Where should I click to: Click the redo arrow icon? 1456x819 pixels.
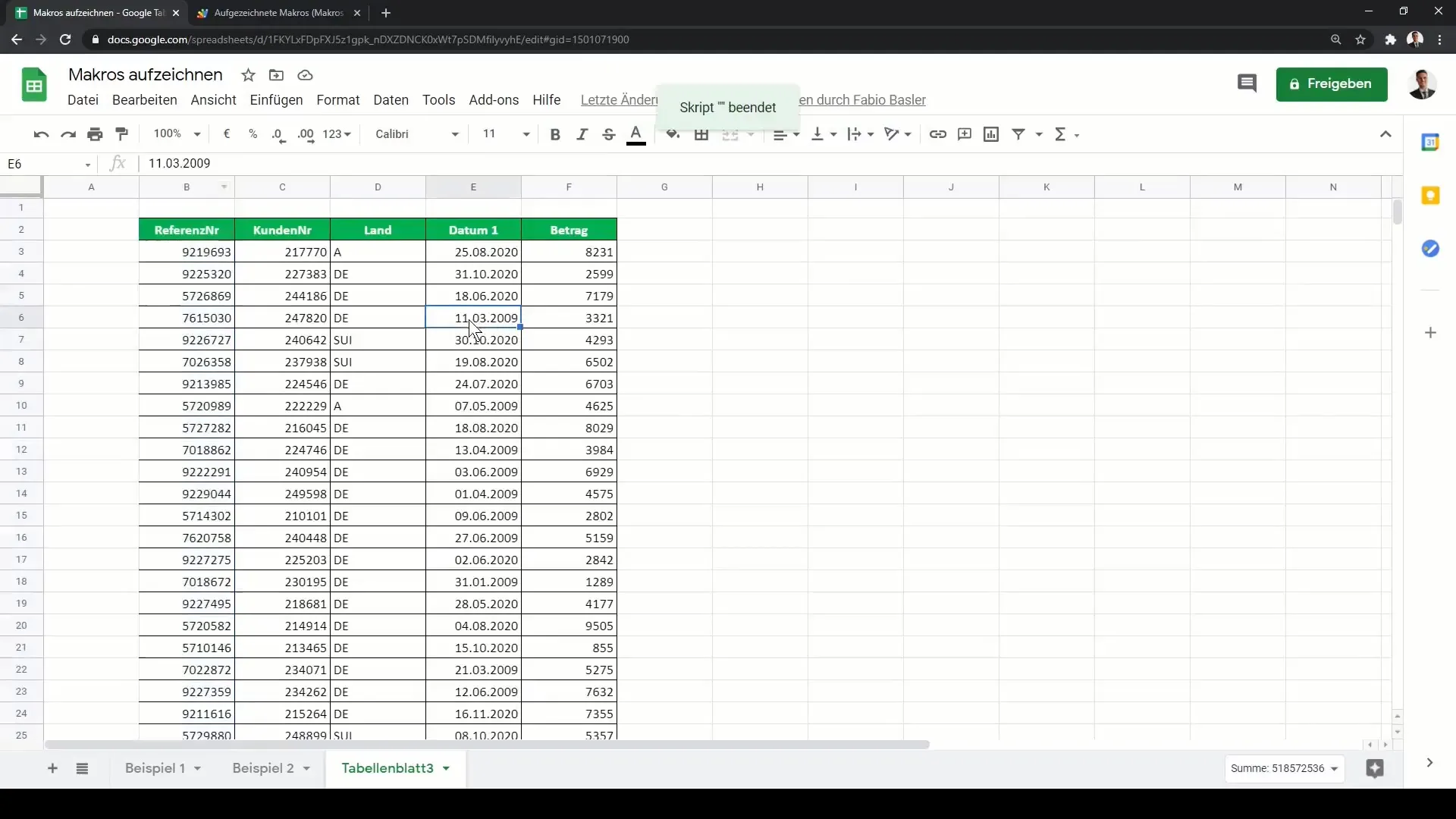68,134
